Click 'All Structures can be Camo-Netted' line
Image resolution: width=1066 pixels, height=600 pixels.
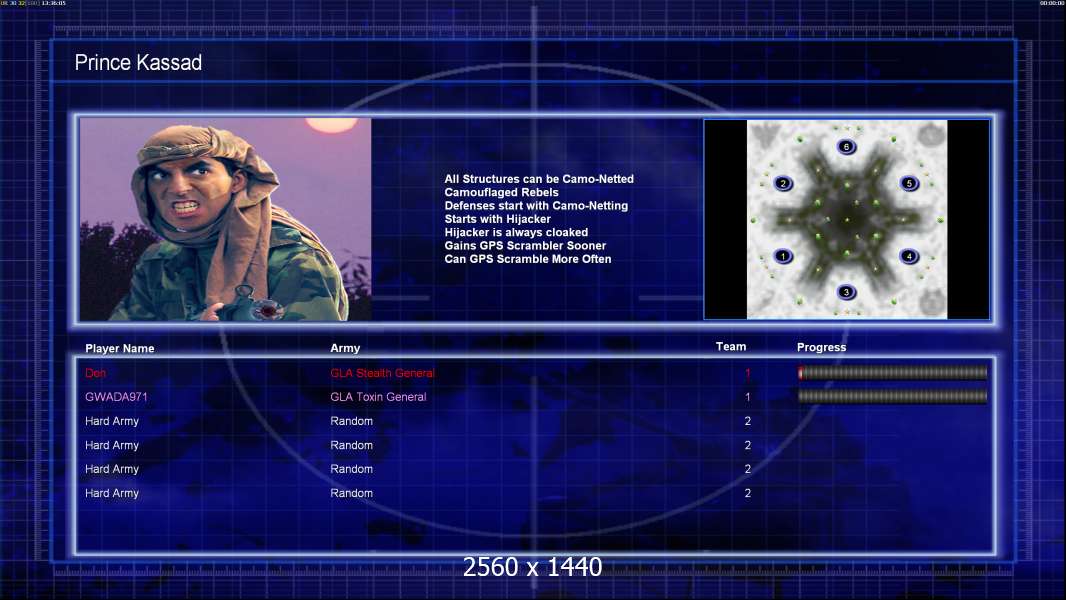pos(539,179)
